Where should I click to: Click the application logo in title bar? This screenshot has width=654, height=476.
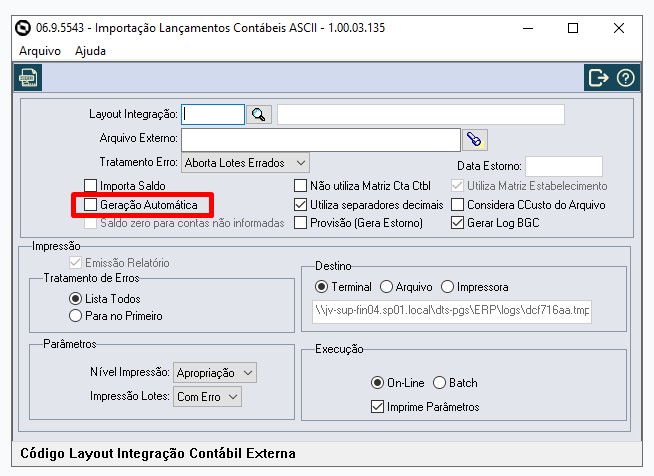coord(23,28)
